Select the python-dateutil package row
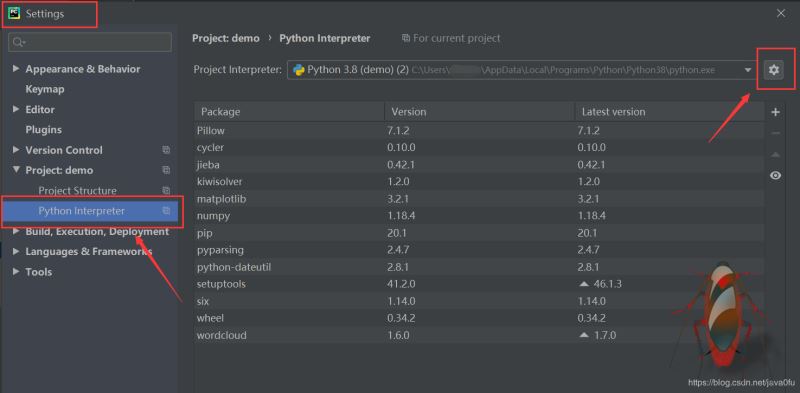 (x=479, y=267)
